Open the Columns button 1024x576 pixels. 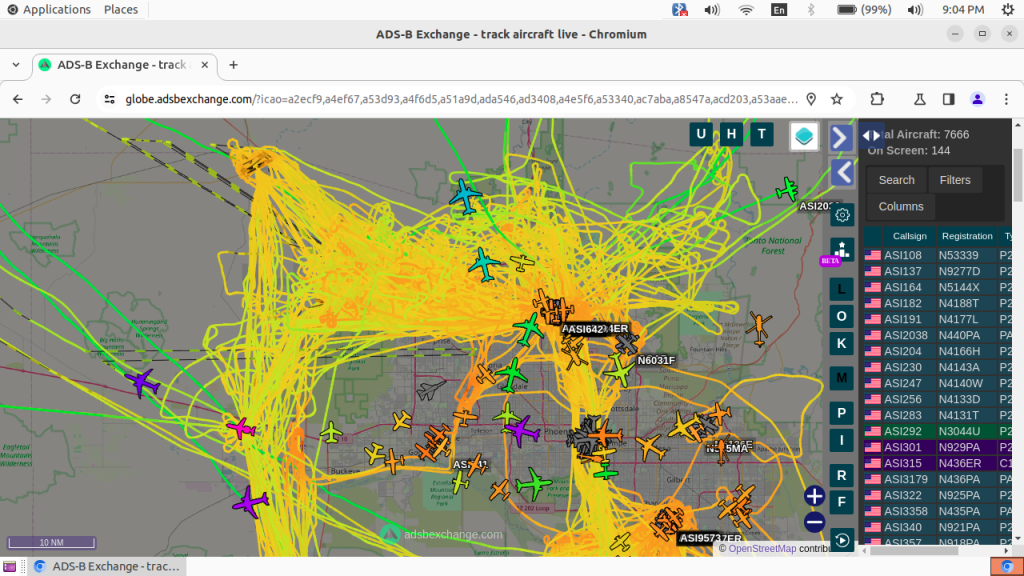coord(901,206)
